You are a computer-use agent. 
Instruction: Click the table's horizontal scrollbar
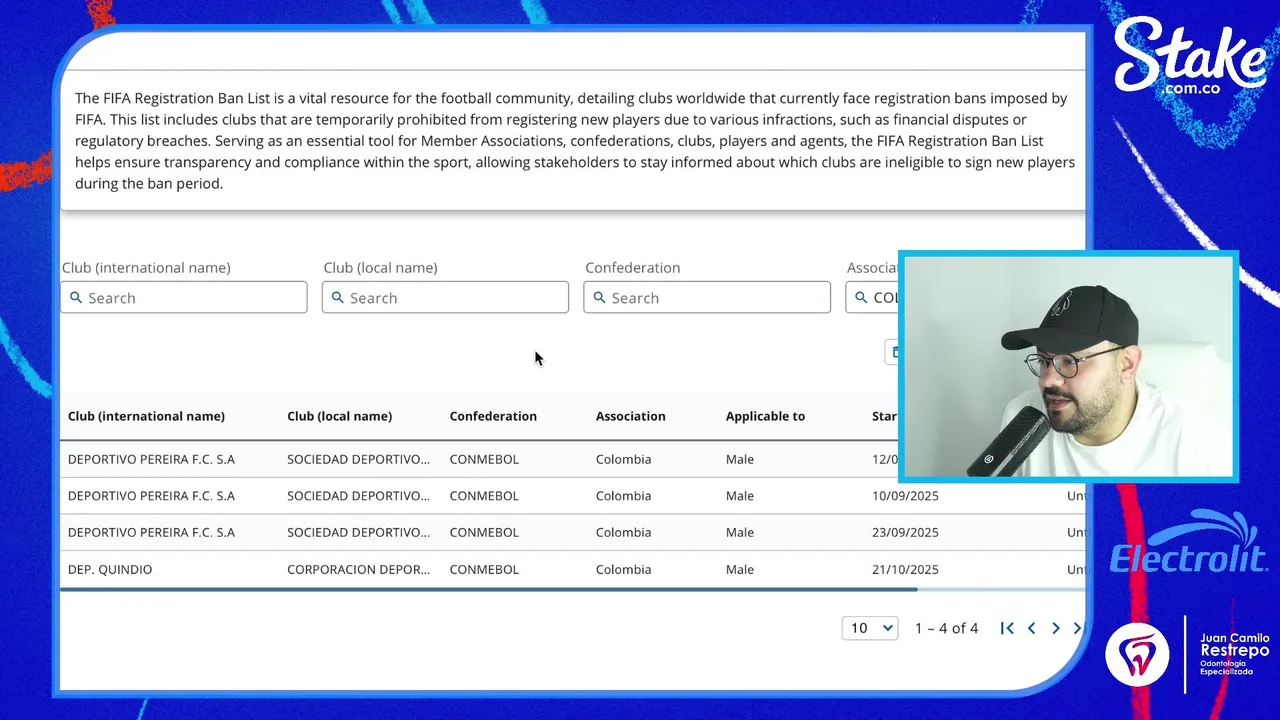pyautogui.click(x=488, y=590)
